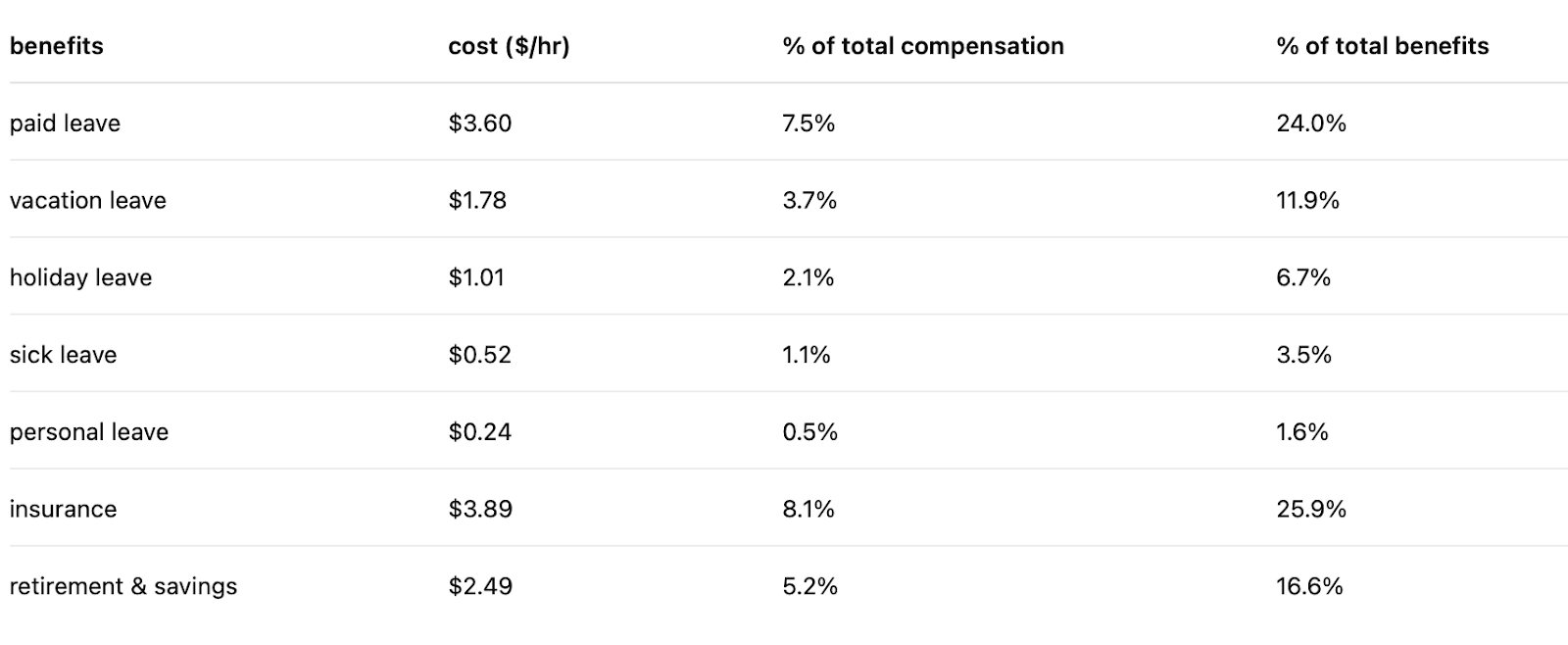
Task: Click the 'vacation leave' row label
Action: [x=88, y=200]
